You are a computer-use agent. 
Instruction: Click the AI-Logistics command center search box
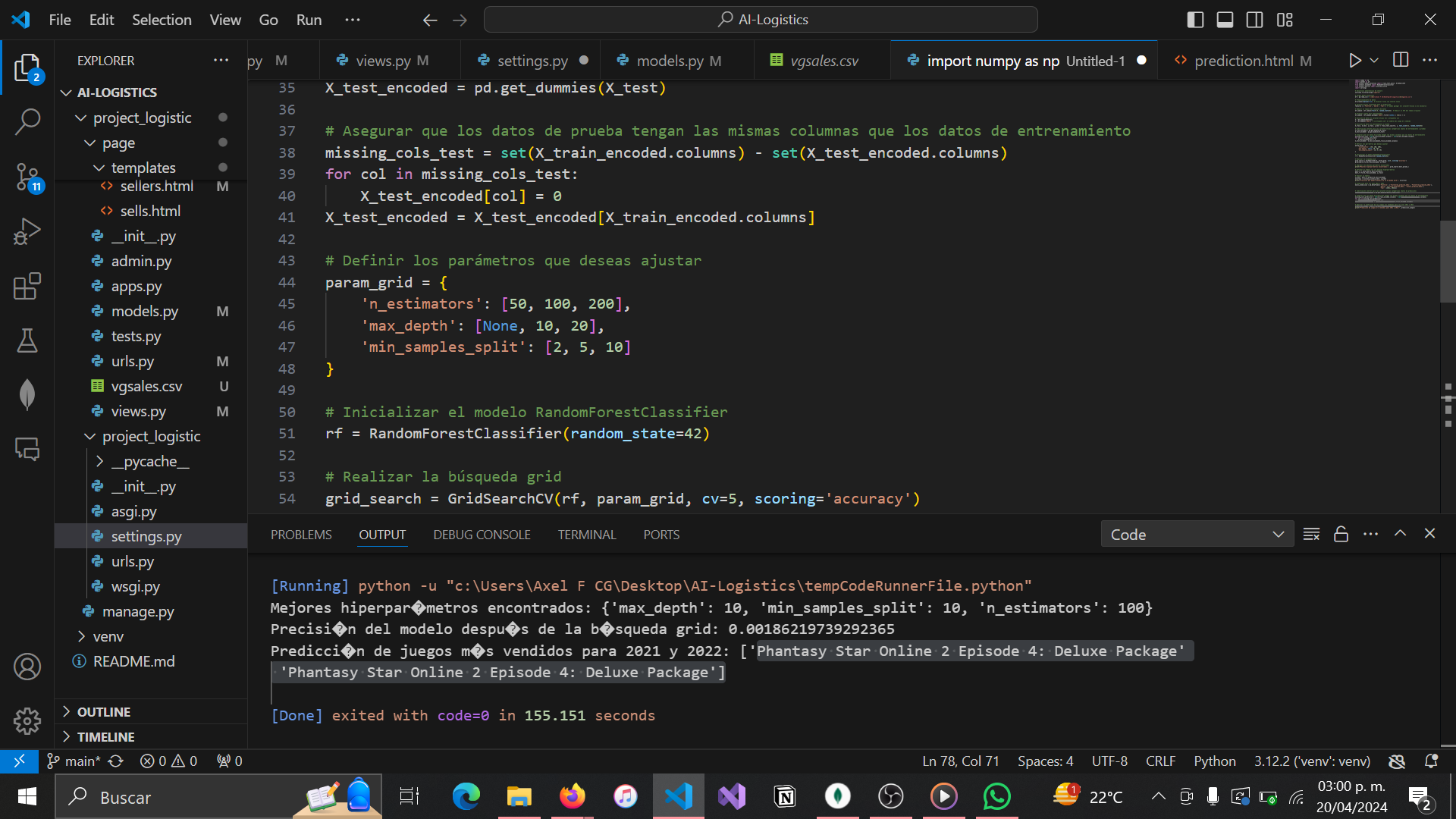(x=761, y=20)
